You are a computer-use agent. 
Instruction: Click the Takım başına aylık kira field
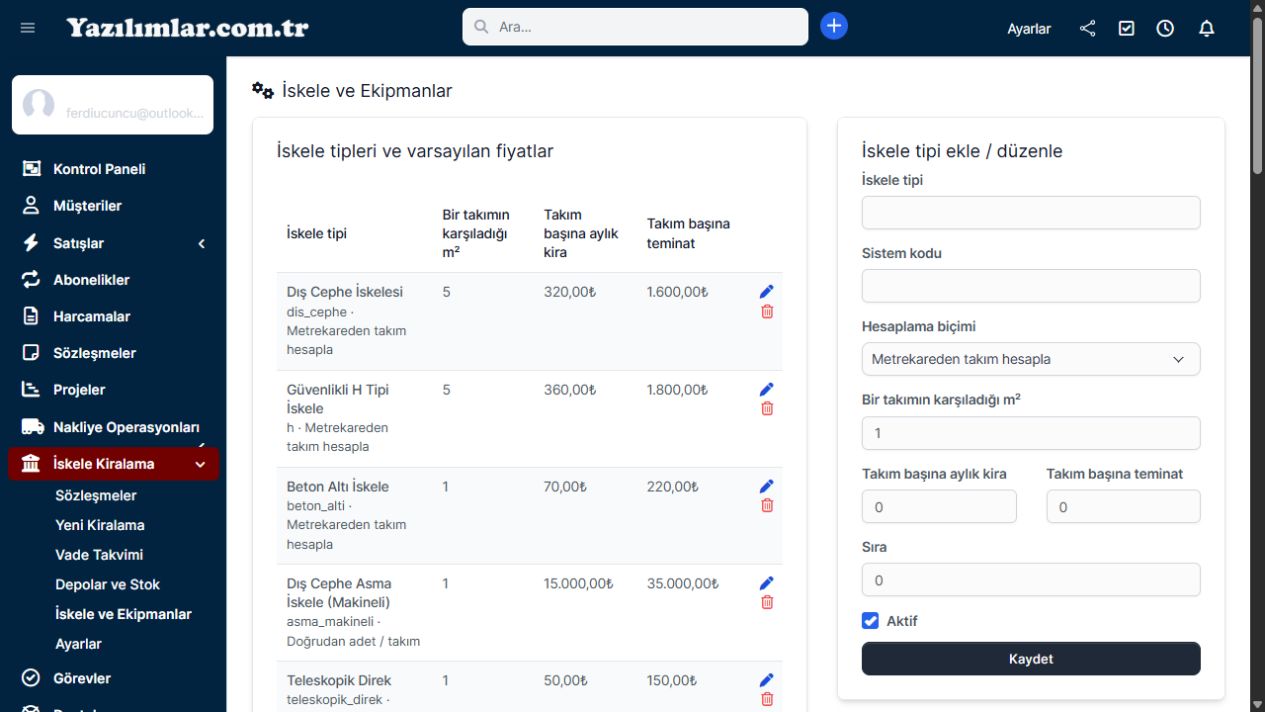pyautogui.click(x=939, y=507)
